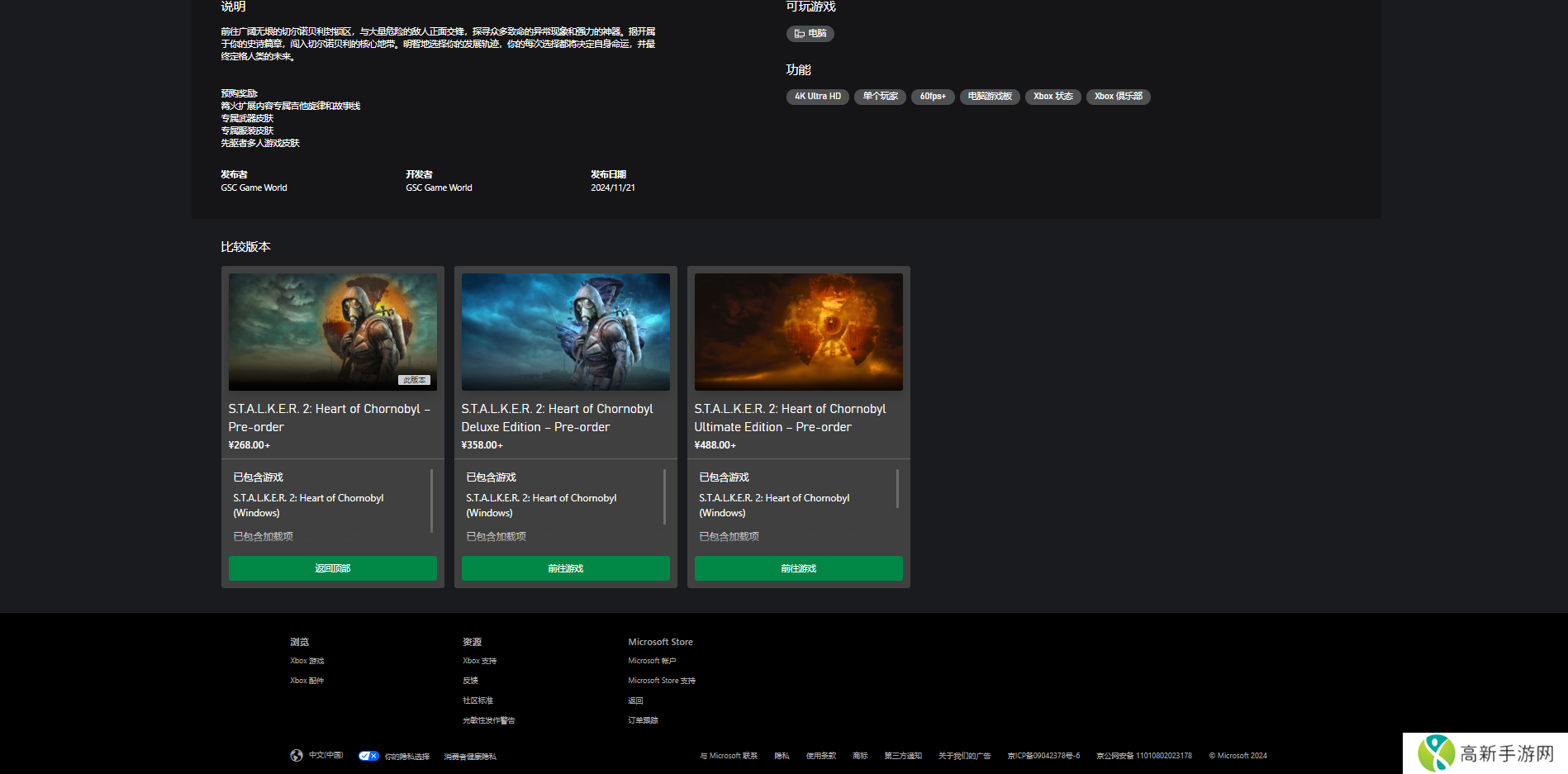
Task: Select the 60fps+ feature tag
Action: [933, 97]
